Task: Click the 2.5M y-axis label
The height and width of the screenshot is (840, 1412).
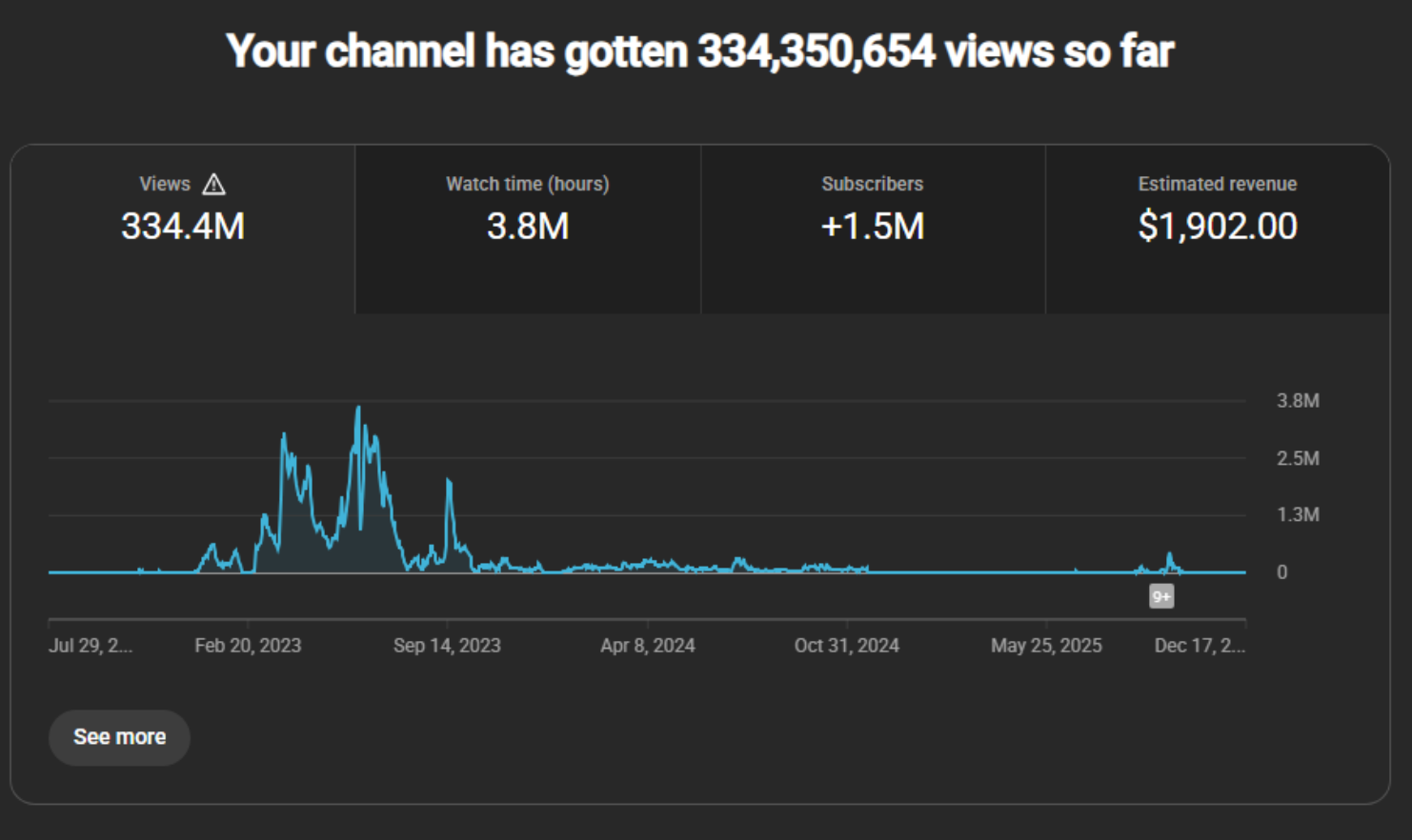Action: click(1298, 458)
